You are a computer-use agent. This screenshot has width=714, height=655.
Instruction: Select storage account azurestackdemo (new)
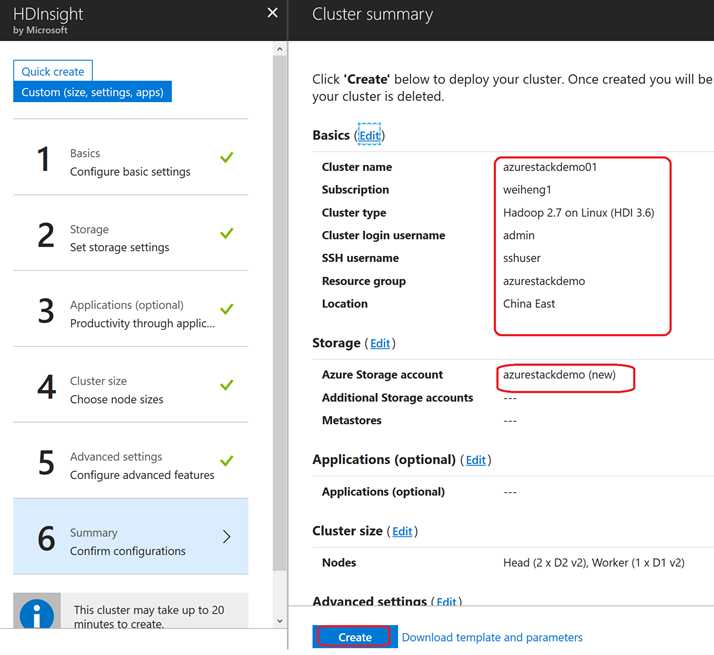click(x=559, y=375)
